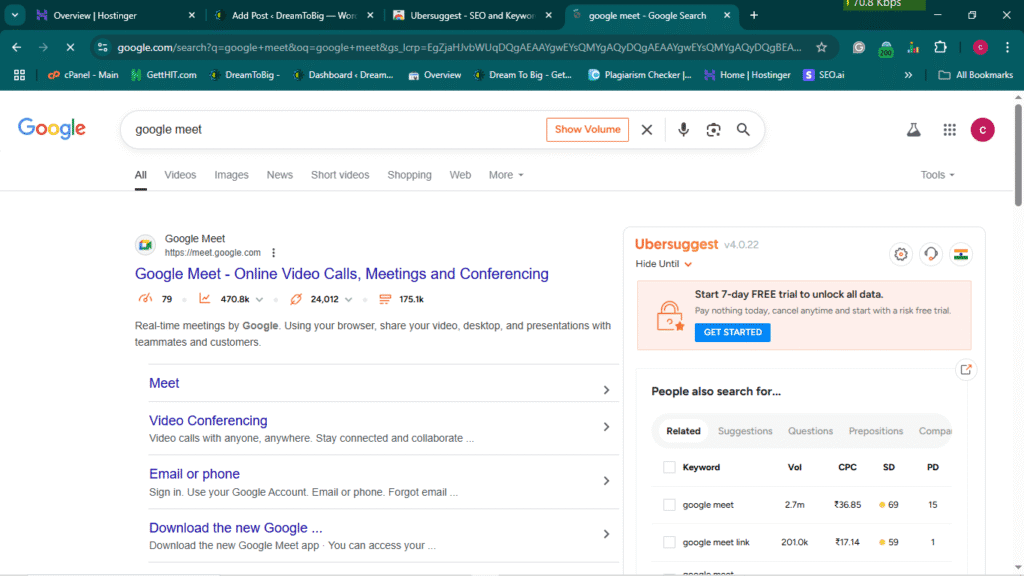Open the Google Meet result title link
Screen dimensions: 1024x576
pyautogui.click(x=341, y=274)
